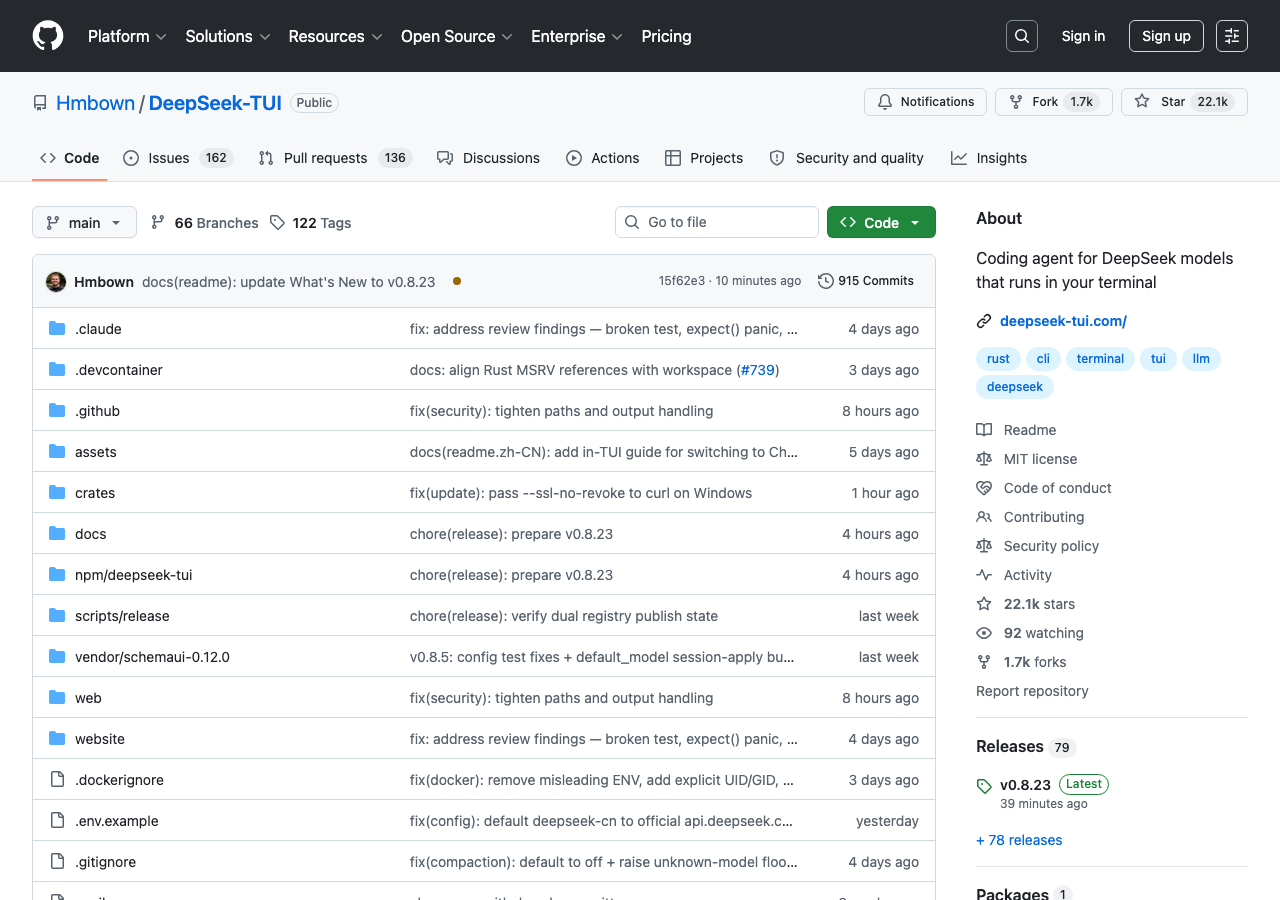Image resolution: width=1280 pixels, height=900 pixels.
Task: Expand the Solutions menu in header
Action: point(228,36)
